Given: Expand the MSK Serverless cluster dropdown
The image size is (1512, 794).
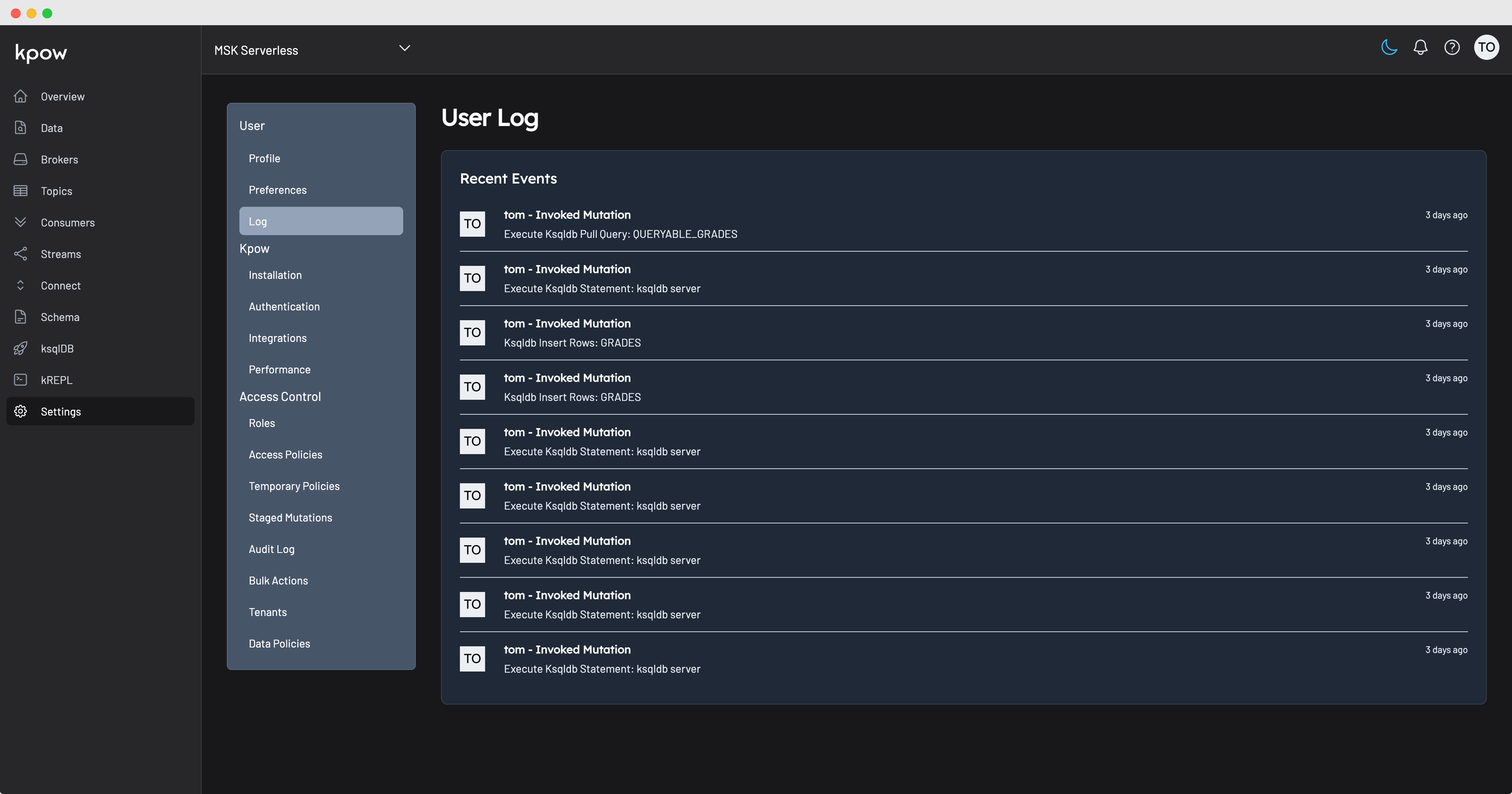Looking at the screenshot, I should coord(404,48).
